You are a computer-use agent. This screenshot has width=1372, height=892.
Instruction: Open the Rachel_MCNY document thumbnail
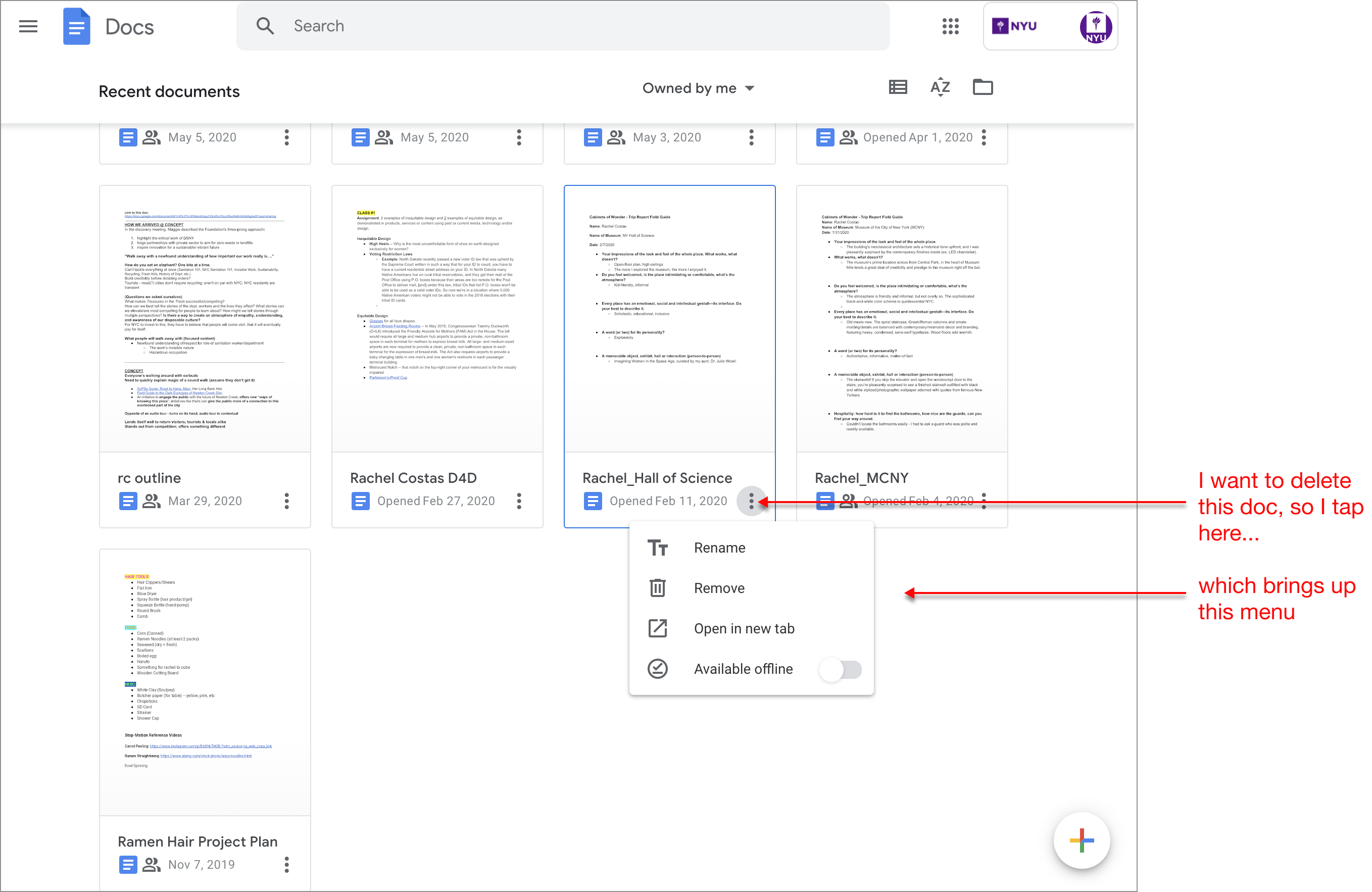click(x=902, y=319)
